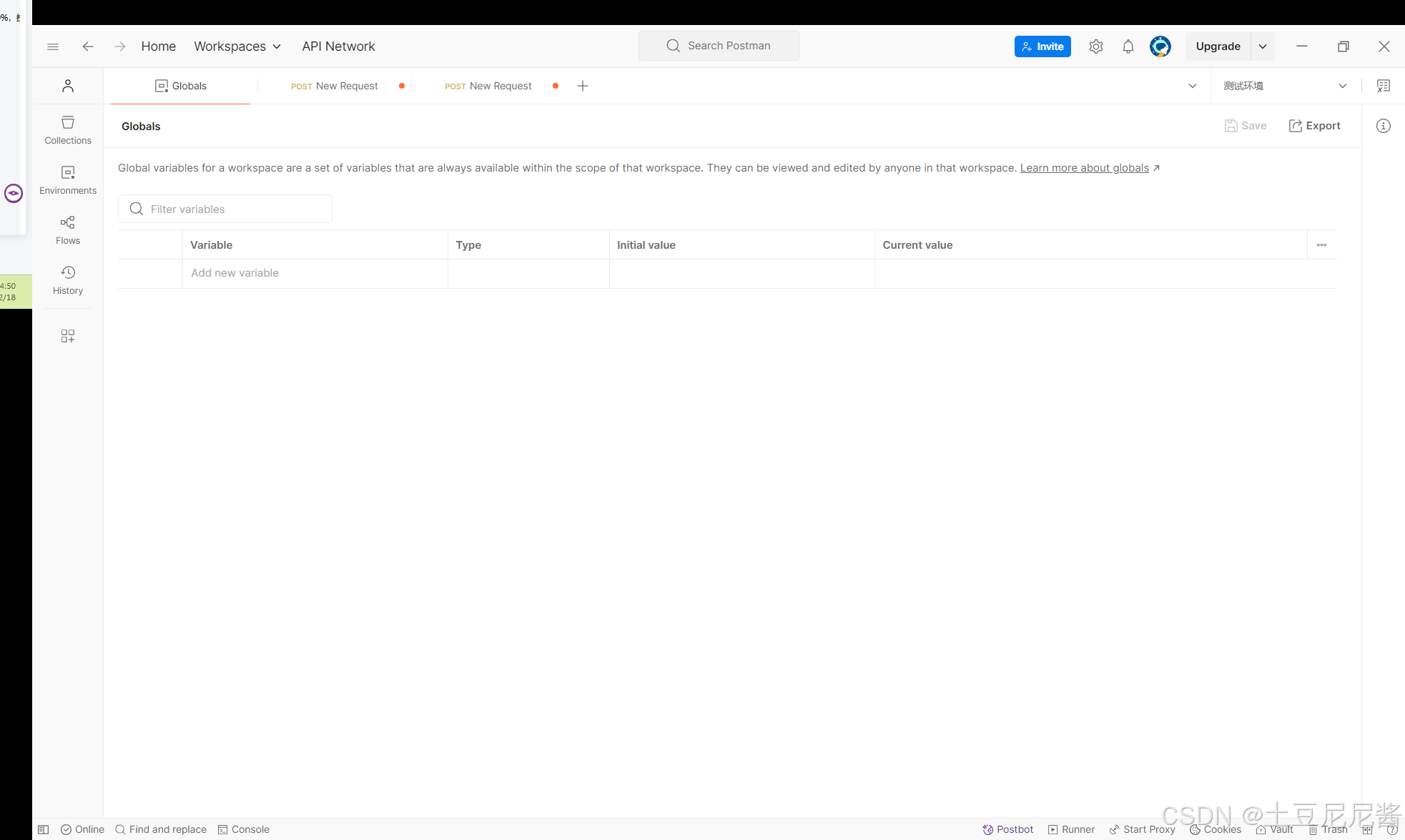Expand the Upgrade dropdown arrow
Screen dimensions: 1405x840
[x=1263, y=46]
